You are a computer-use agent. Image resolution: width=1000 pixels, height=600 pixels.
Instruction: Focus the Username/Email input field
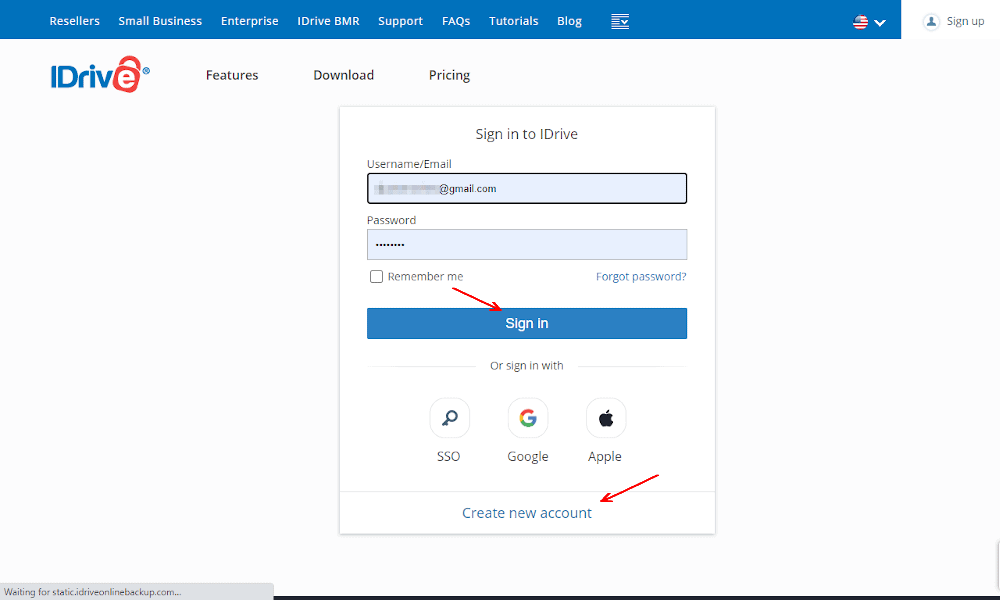point(527,188)
